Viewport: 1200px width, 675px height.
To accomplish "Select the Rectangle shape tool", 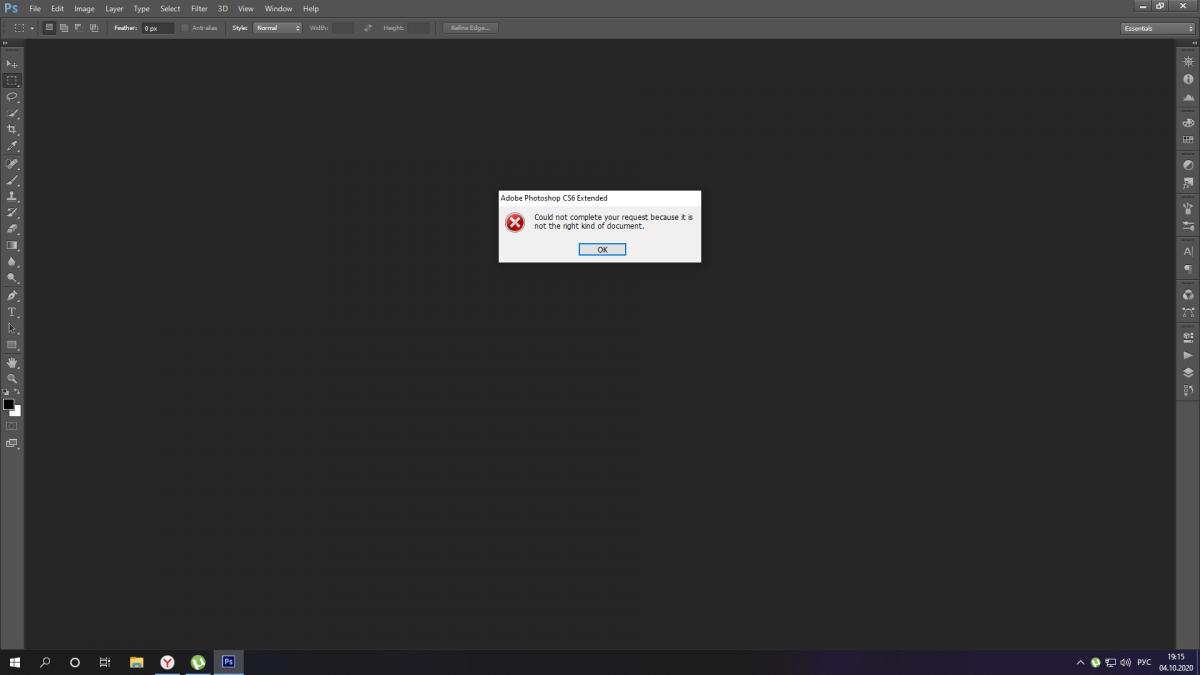I will tap(12, 345).
